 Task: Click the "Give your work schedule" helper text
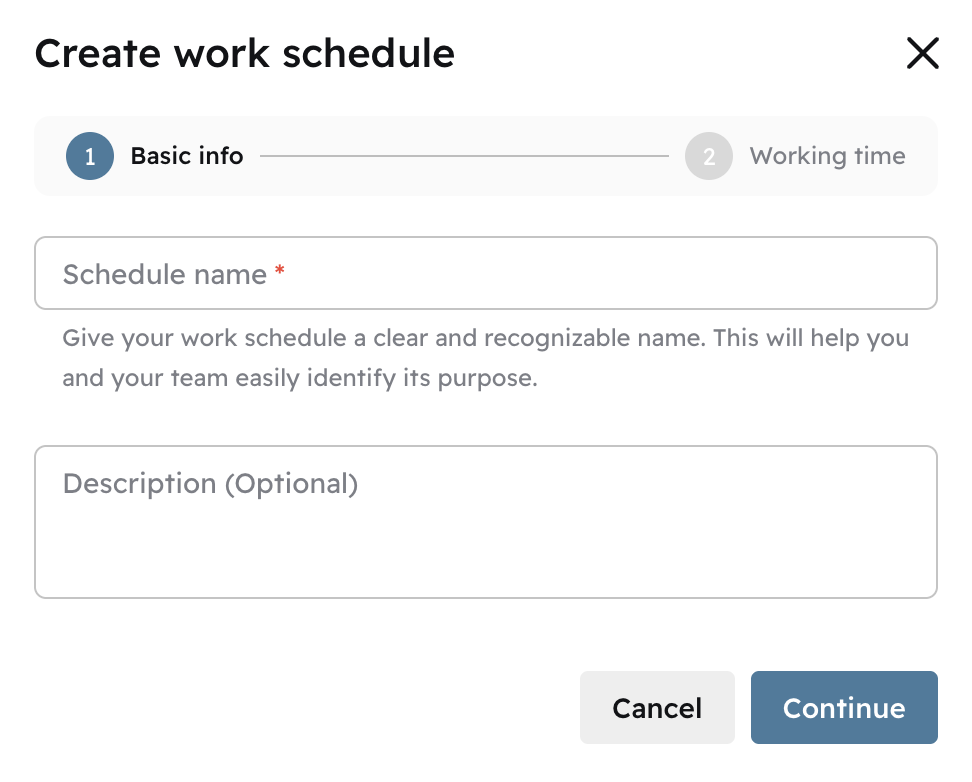coord(485,337)
